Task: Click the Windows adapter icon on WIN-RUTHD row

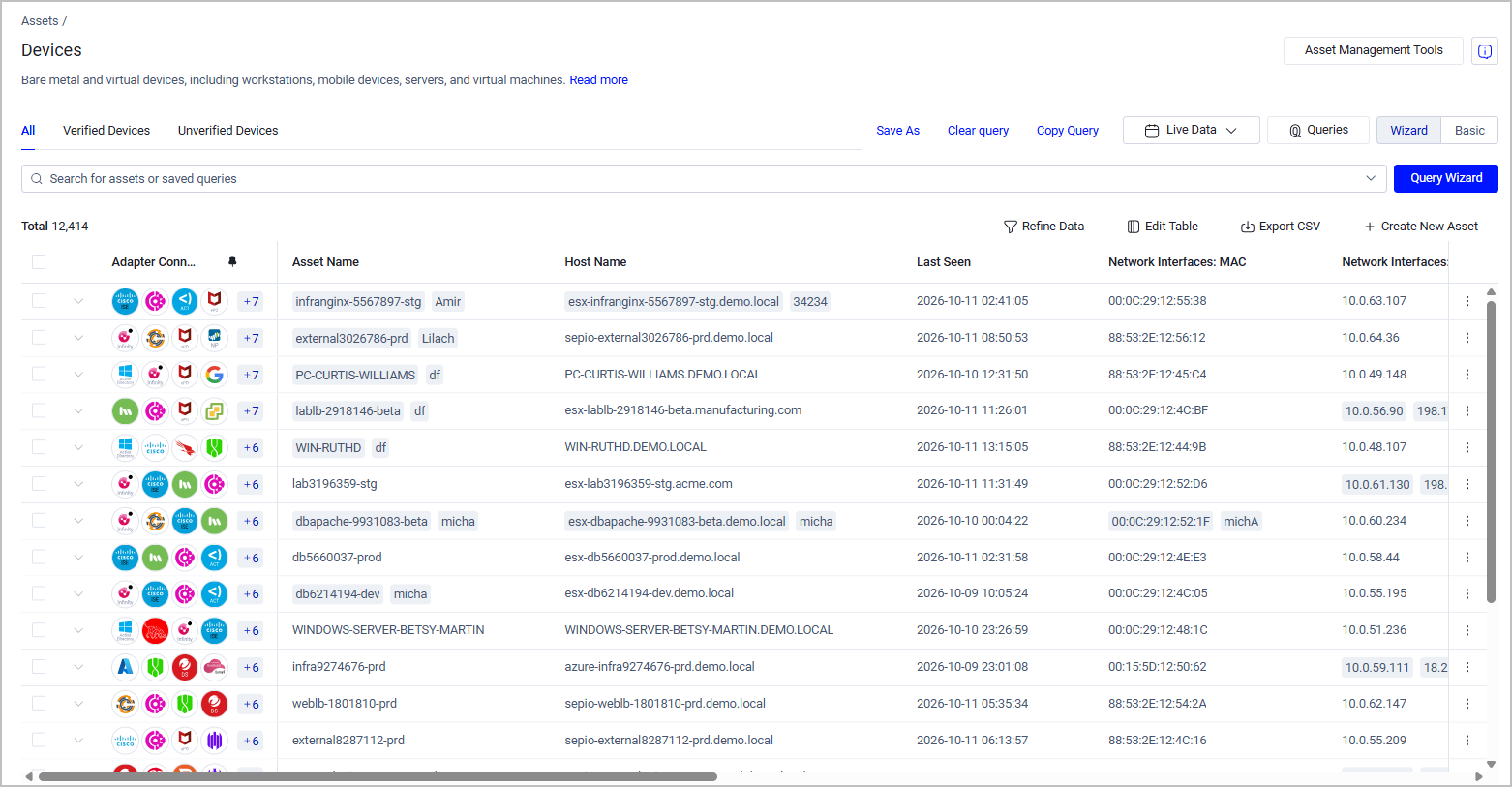Action: point(125,447)
